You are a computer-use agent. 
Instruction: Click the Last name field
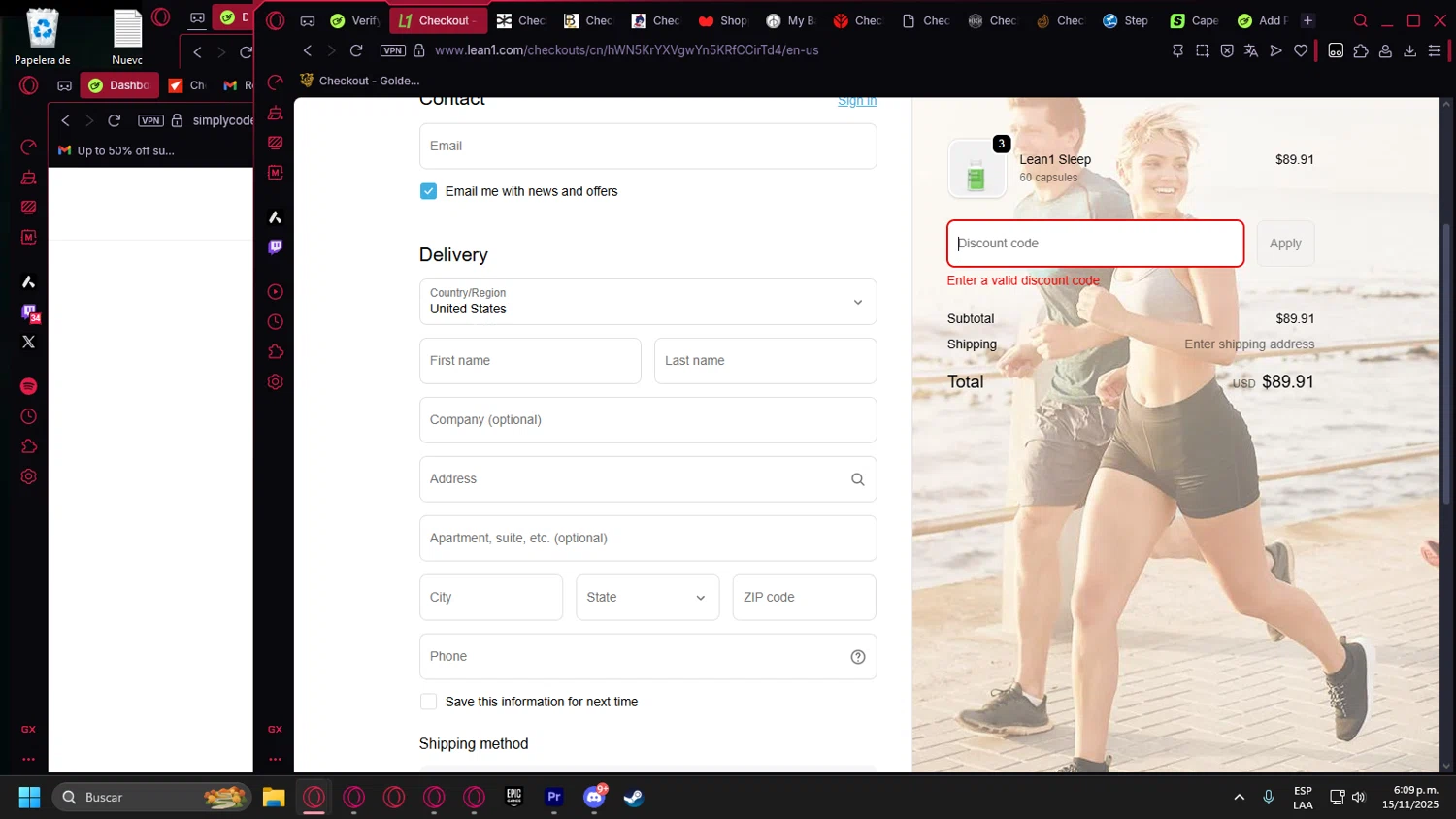pos(766,361)
